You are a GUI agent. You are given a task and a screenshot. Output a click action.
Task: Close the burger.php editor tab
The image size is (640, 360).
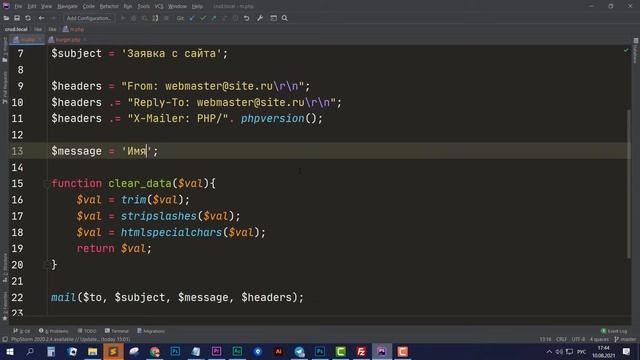(85, 40)
